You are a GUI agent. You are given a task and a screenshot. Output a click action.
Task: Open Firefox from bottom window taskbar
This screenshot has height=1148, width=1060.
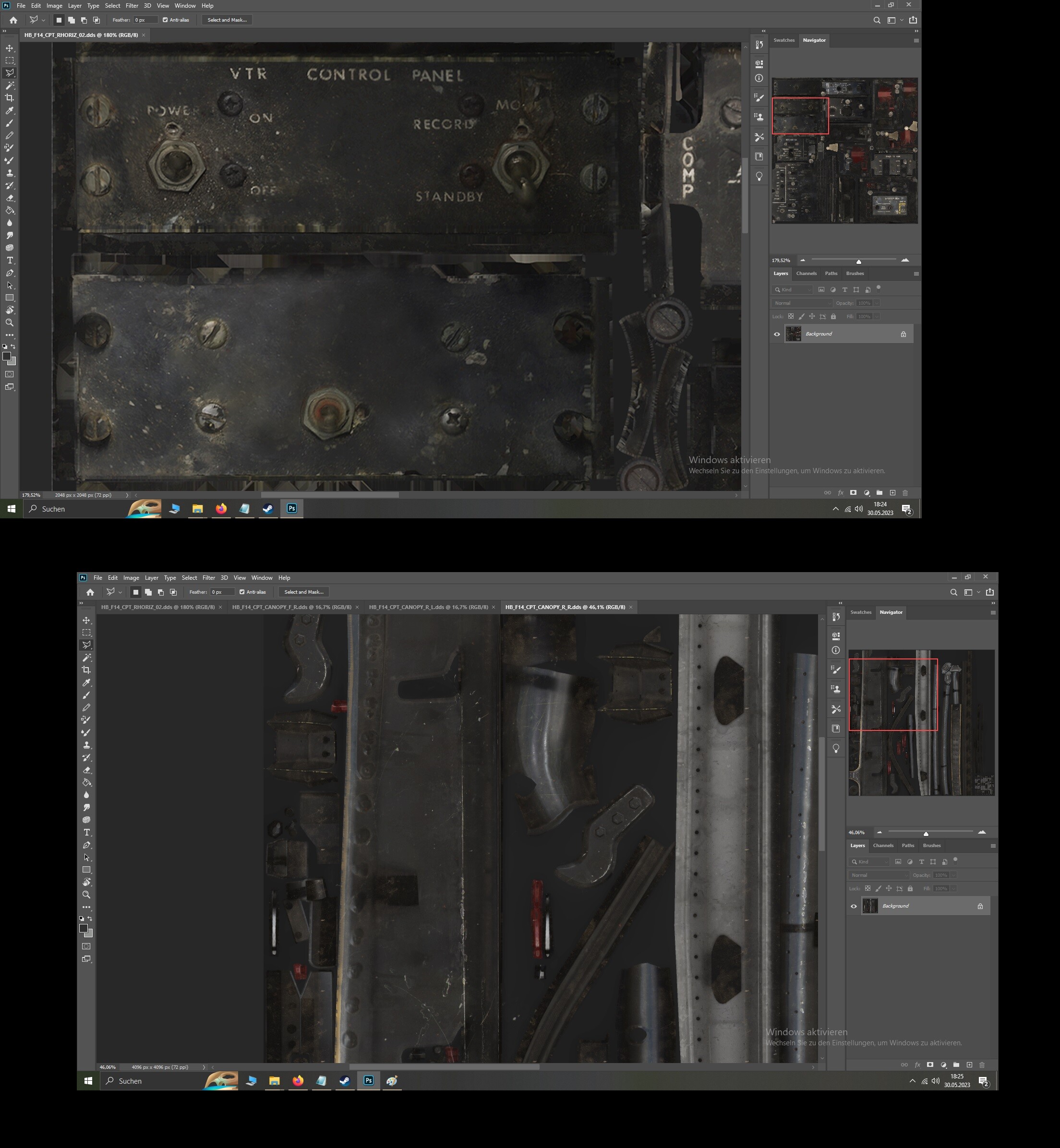tap(298, 1081)
